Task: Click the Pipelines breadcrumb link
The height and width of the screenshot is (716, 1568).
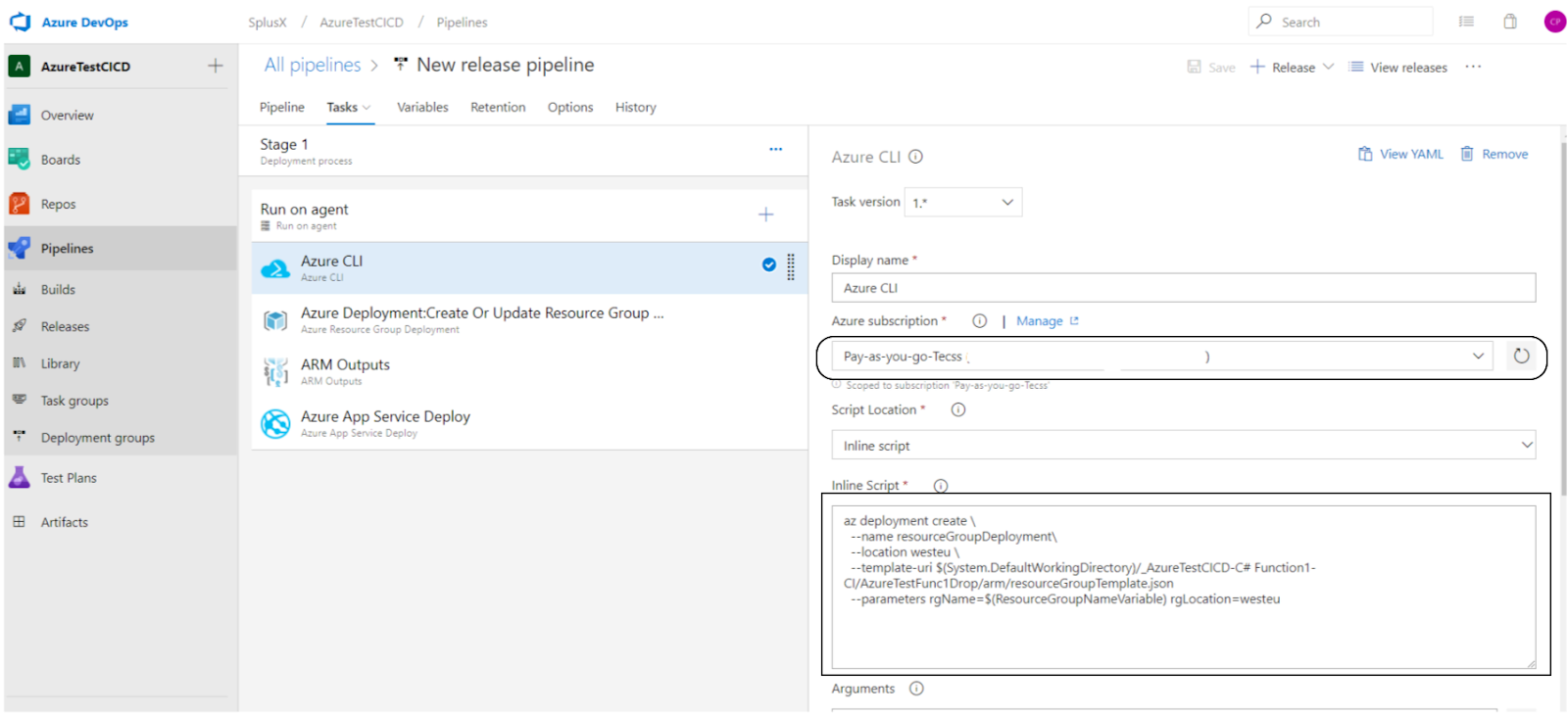Action: click(463, 23)
